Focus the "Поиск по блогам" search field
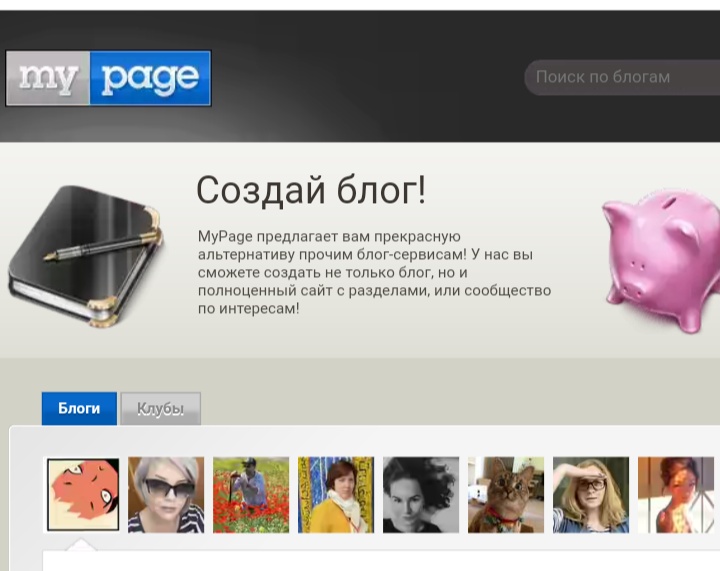720x571 pixels. coord(620,77)
